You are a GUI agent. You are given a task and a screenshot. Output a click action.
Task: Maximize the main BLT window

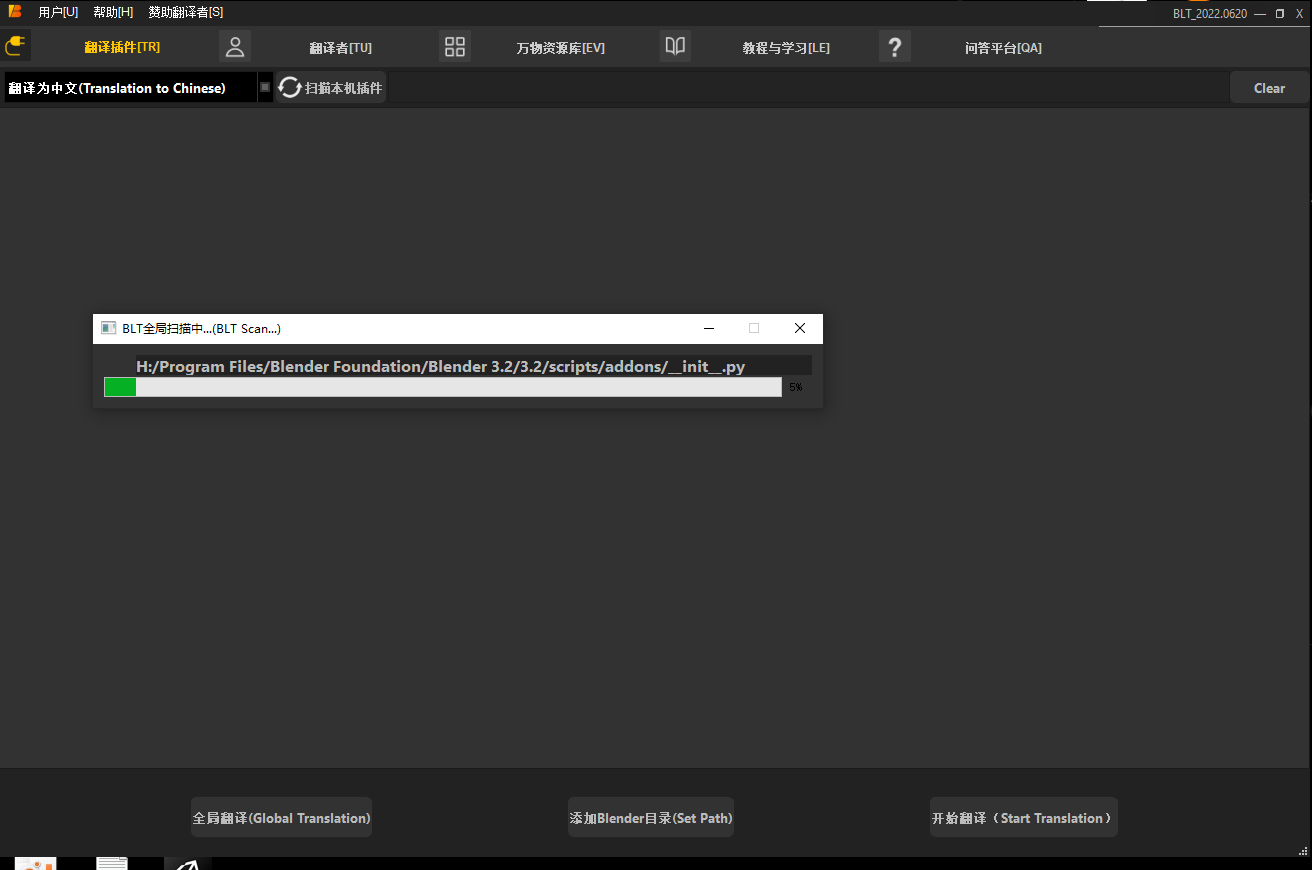[x=1280, y=14]
